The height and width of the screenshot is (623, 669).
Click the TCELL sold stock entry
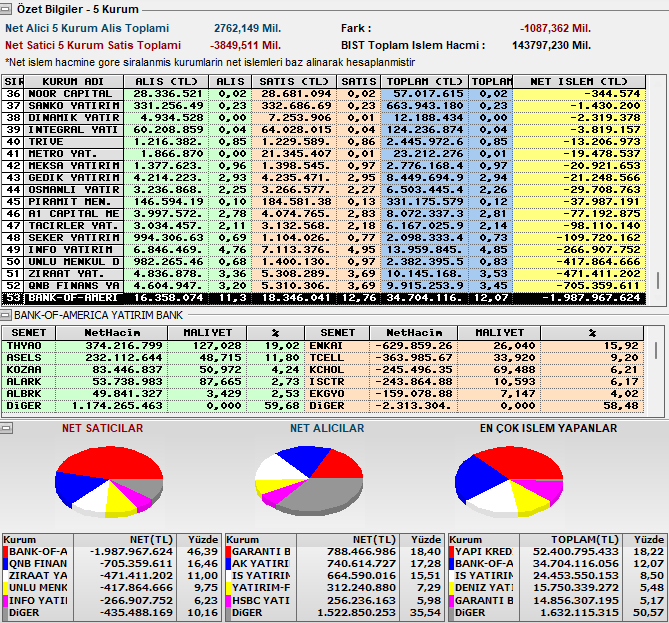pyautogui.click(x=474, y=358)
